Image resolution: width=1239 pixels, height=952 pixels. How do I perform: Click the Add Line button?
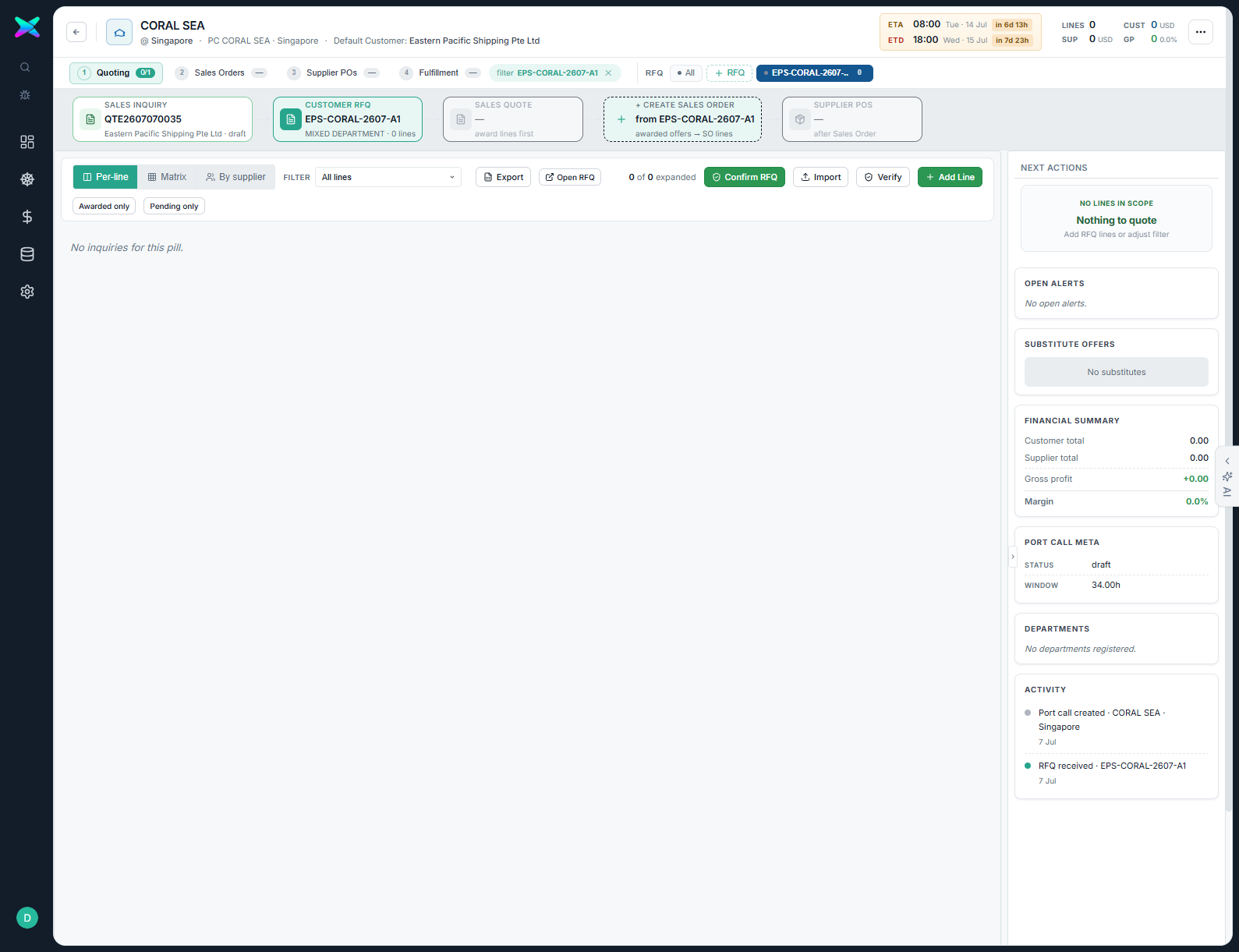click(x=950, y=177)
